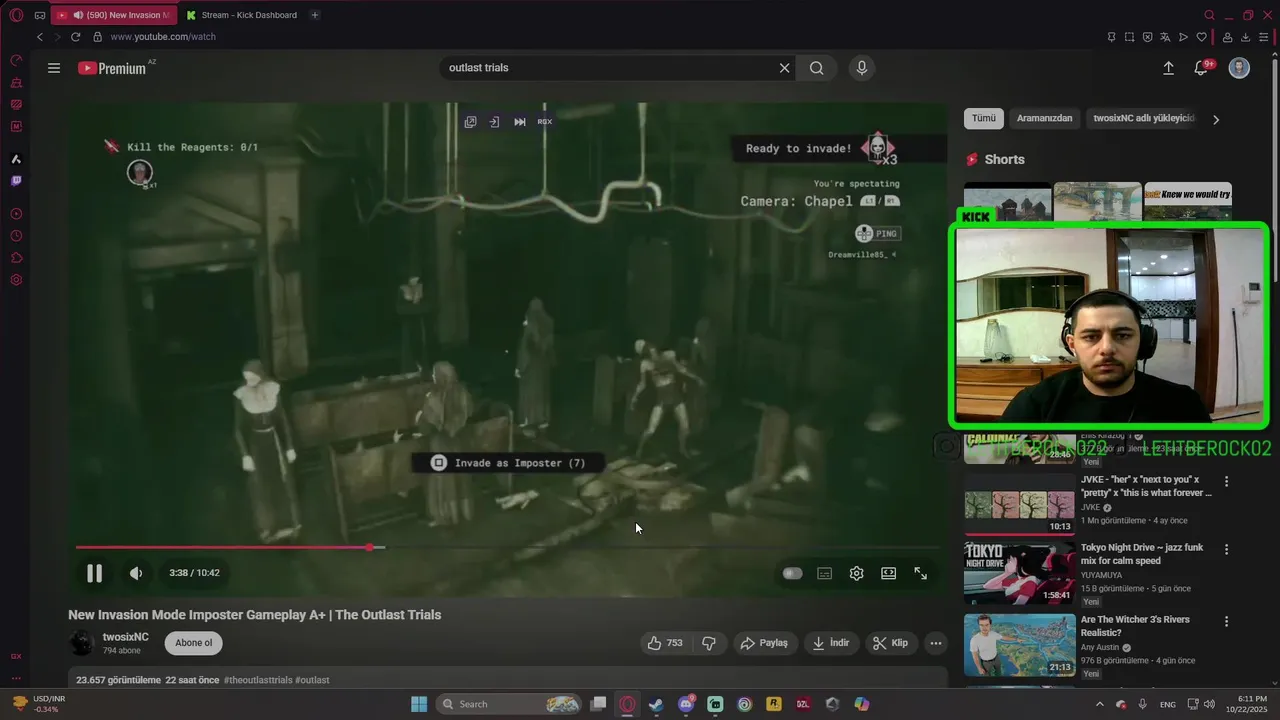Dislike the video
Screen dimensions: 1280x720
pyautogui.click(x=709, y=643)
